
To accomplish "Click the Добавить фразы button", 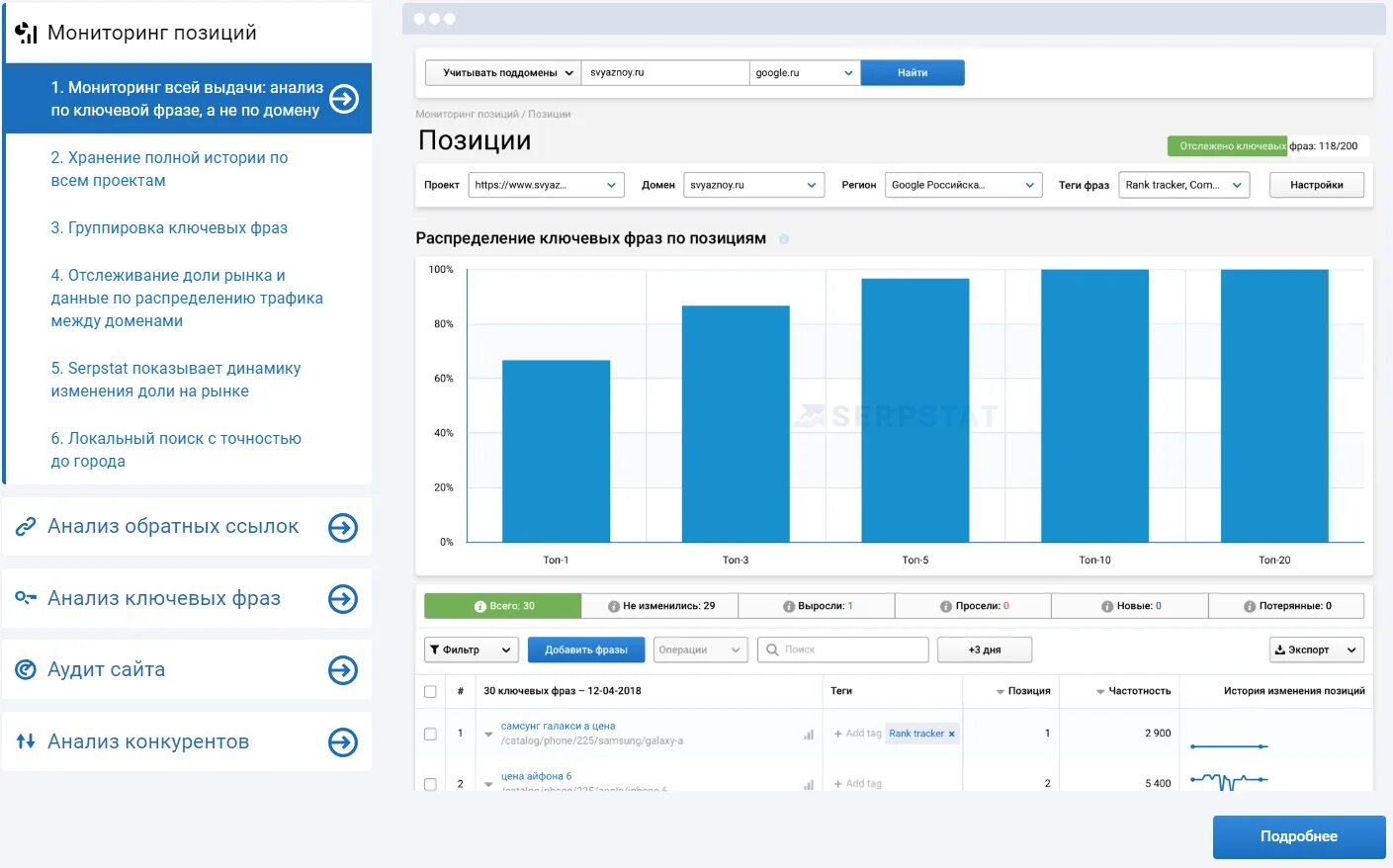I will tap(586, 650).
